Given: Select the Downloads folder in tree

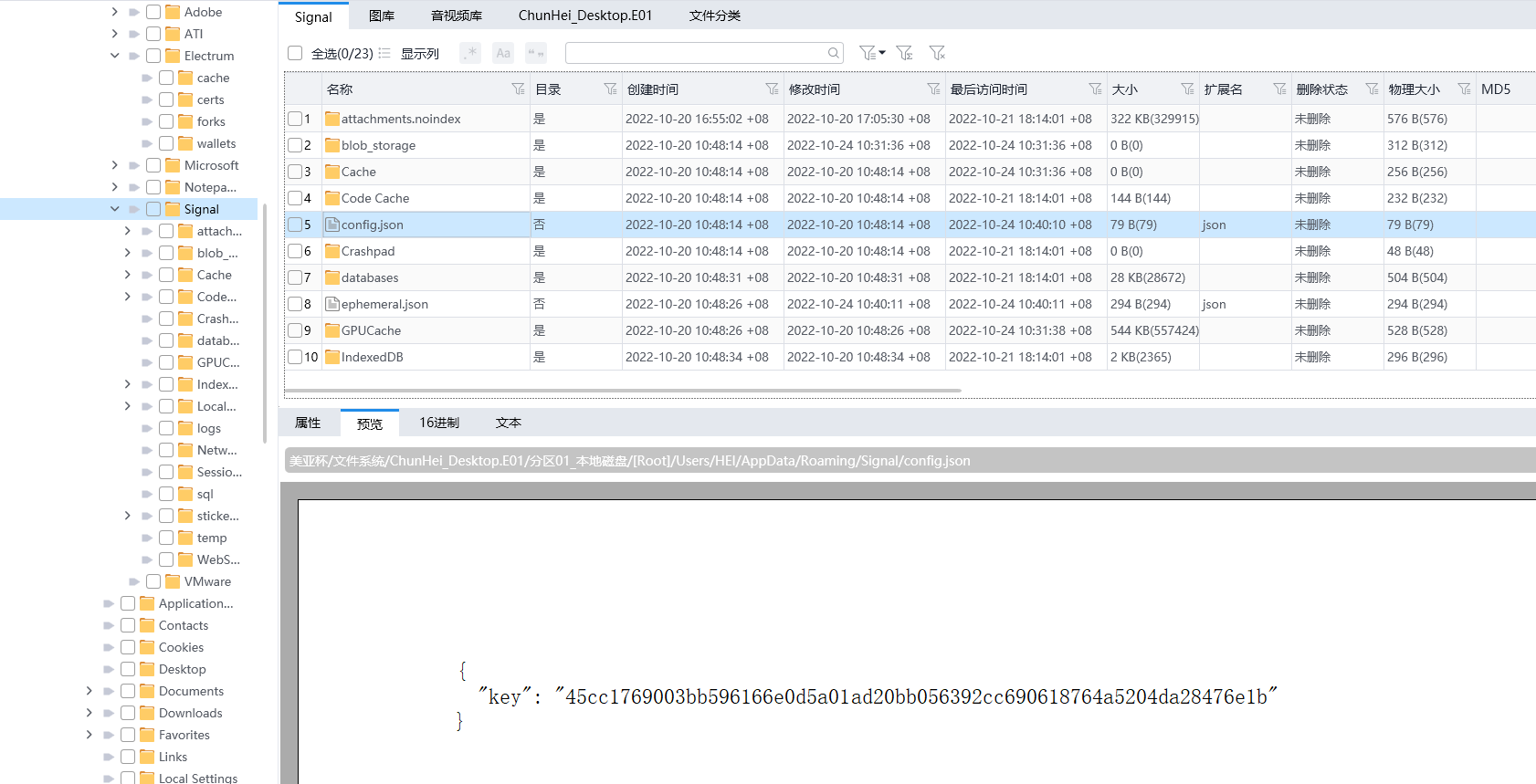Looking at the screenshot, I should (190, 713).
